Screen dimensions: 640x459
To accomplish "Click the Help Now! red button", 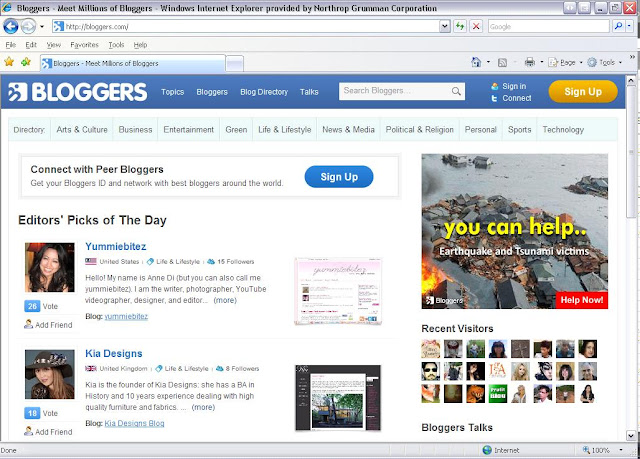I will pos(582,300).
